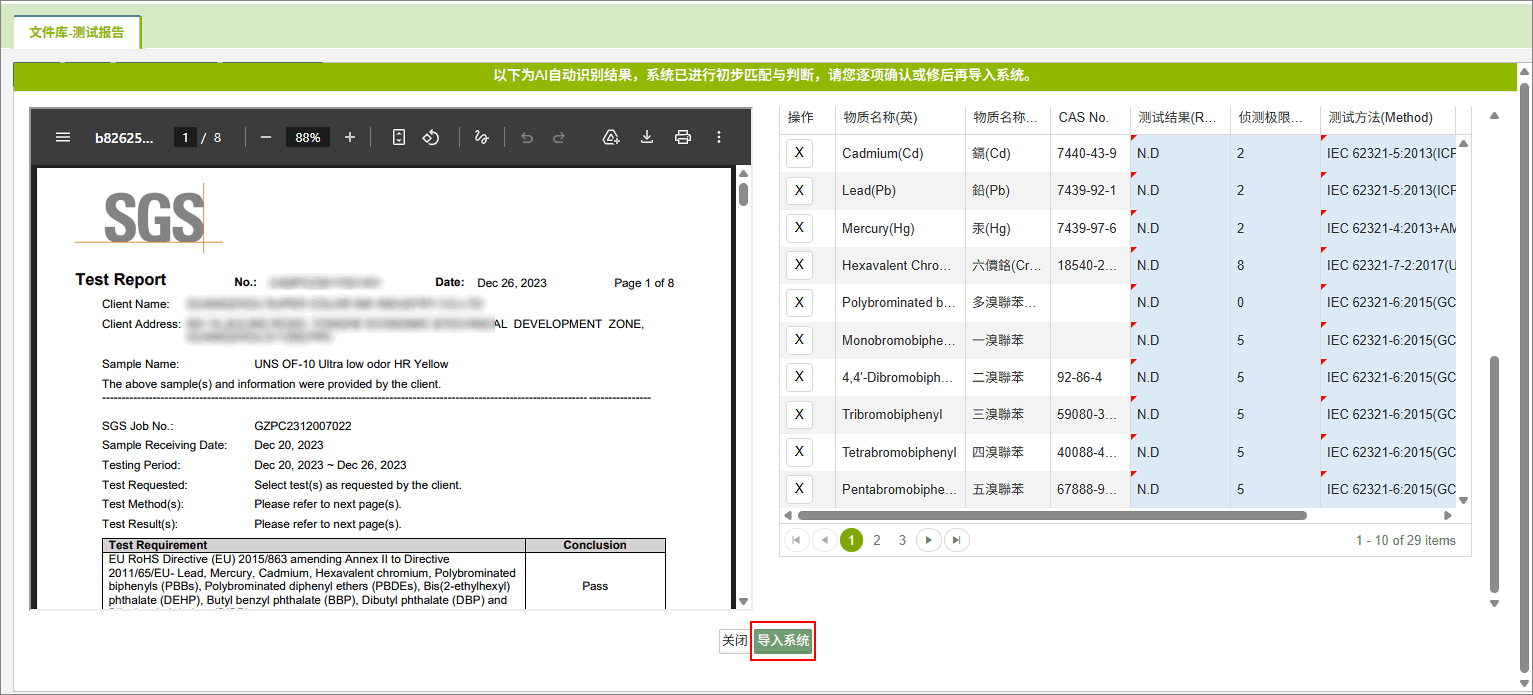
Task: Edit N.D result cell for Lead(Pb)
Action: click(1181, 191)
